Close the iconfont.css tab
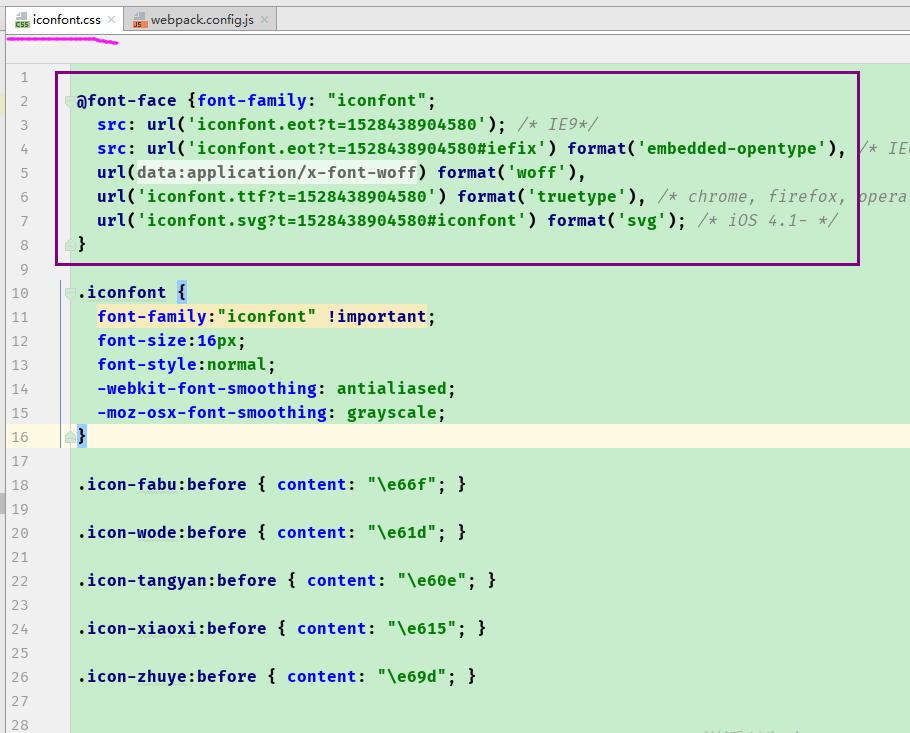This screenshot has height=733, width=910. tap(111, 20)
